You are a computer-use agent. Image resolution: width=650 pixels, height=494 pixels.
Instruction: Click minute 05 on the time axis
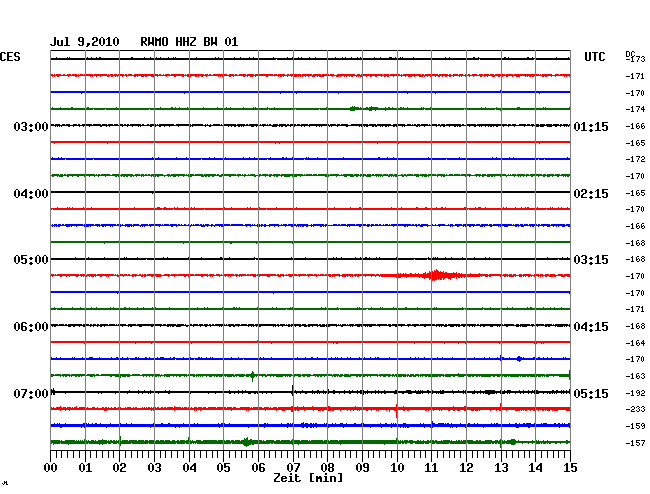tap(223, 467)
